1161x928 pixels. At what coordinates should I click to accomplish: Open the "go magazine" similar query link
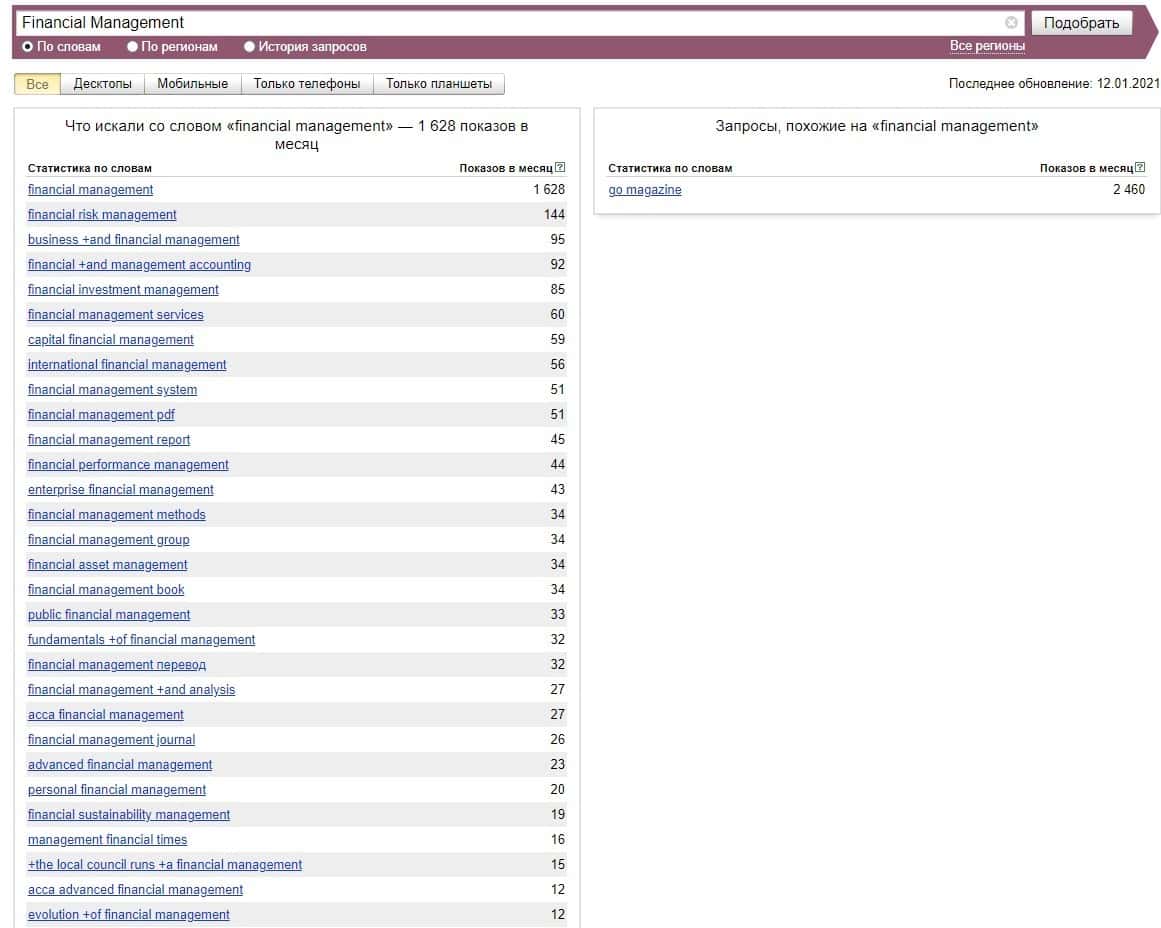coord(645,190)
